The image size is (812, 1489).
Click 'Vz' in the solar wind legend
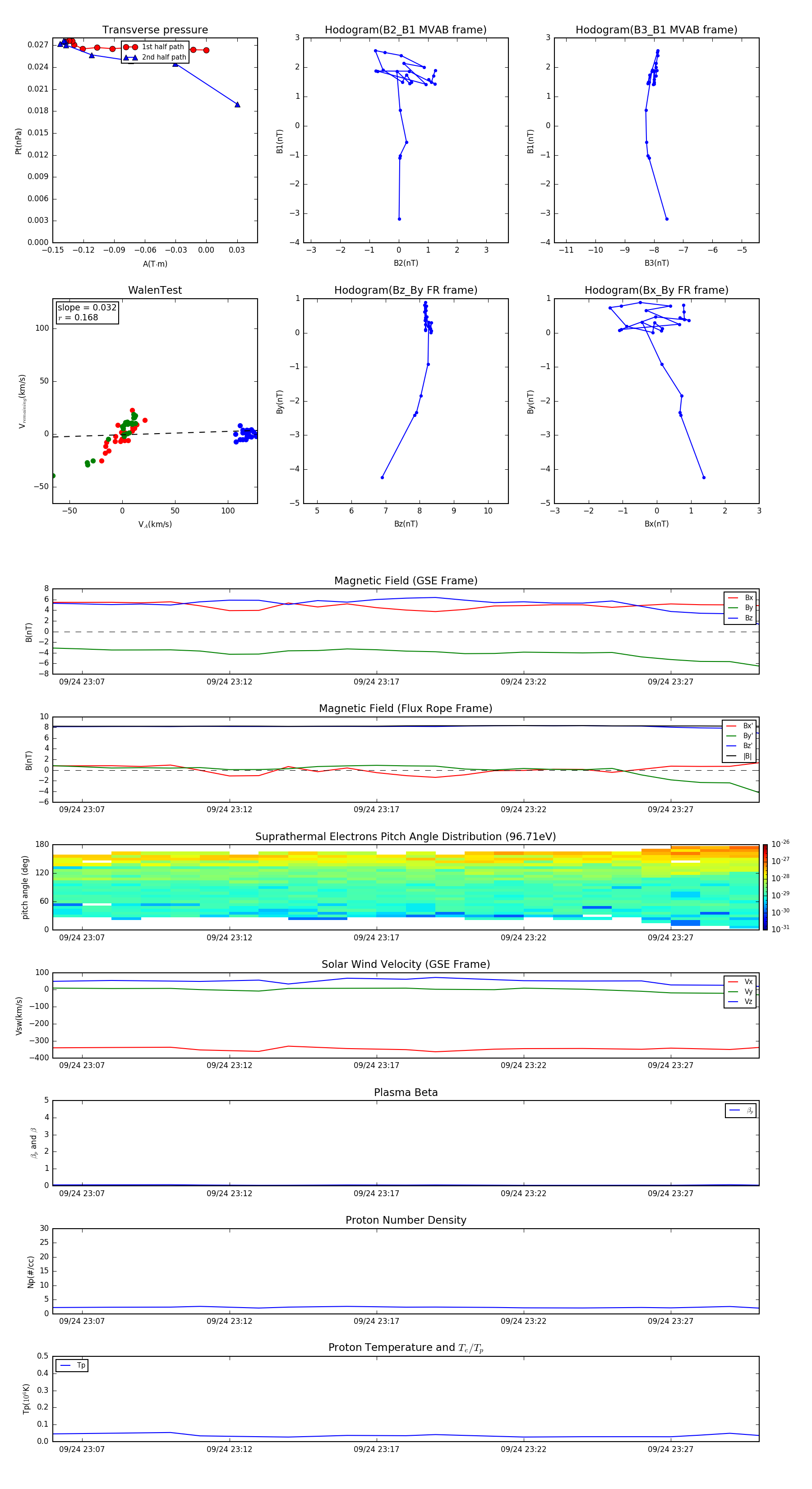(741, 1002)
